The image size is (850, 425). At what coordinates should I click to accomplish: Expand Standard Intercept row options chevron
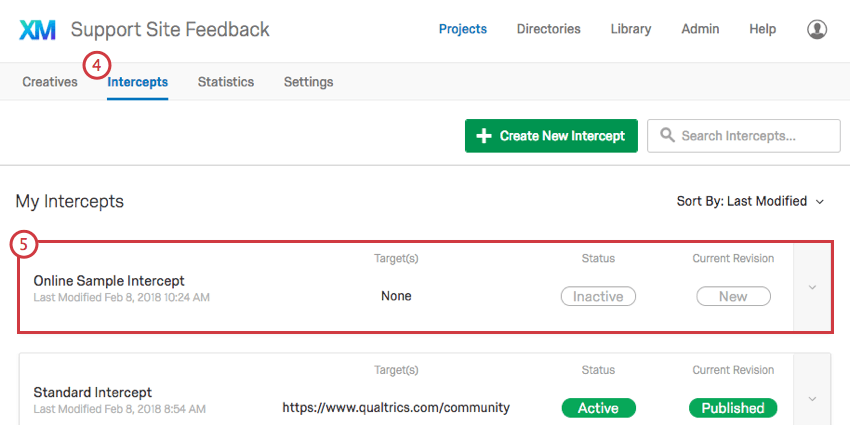[x=812, y=399]
